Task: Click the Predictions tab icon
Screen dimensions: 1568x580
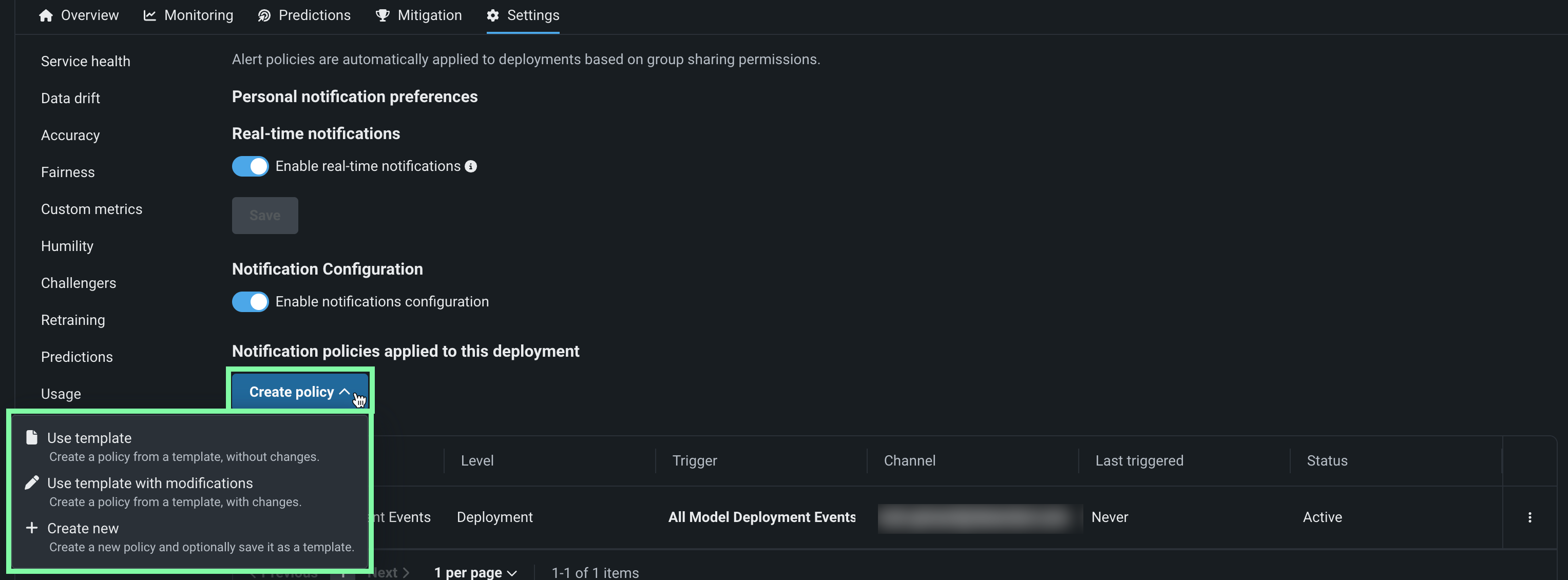Action: (264, 15)
